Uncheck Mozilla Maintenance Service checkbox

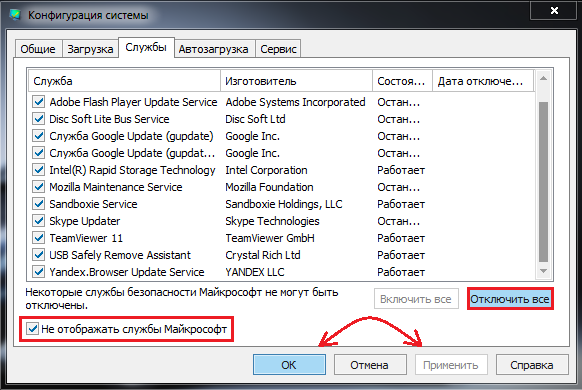pos(38,187)
